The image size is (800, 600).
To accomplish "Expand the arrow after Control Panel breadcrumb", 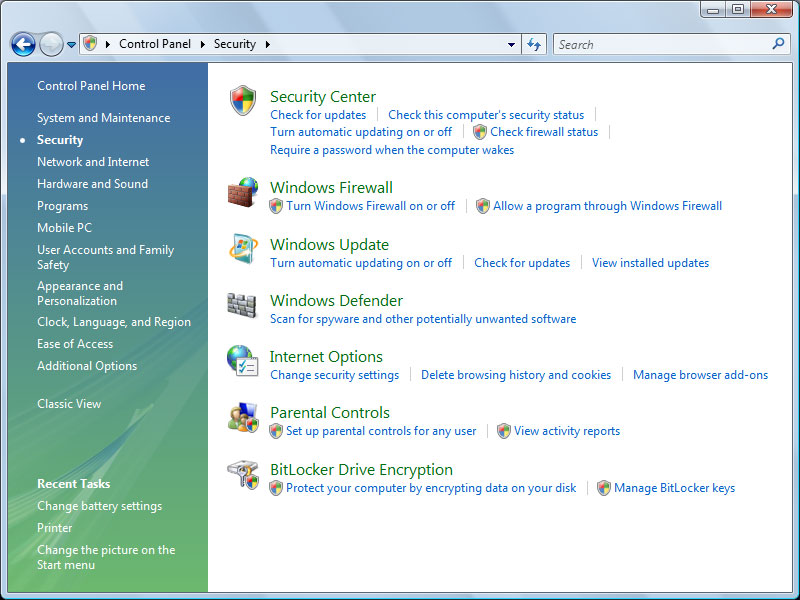I will (203, 44).
